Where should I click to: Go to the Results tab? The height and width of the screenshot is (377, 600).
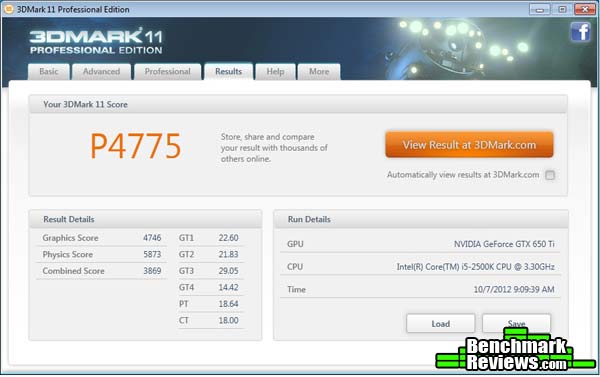pos(228,72)
